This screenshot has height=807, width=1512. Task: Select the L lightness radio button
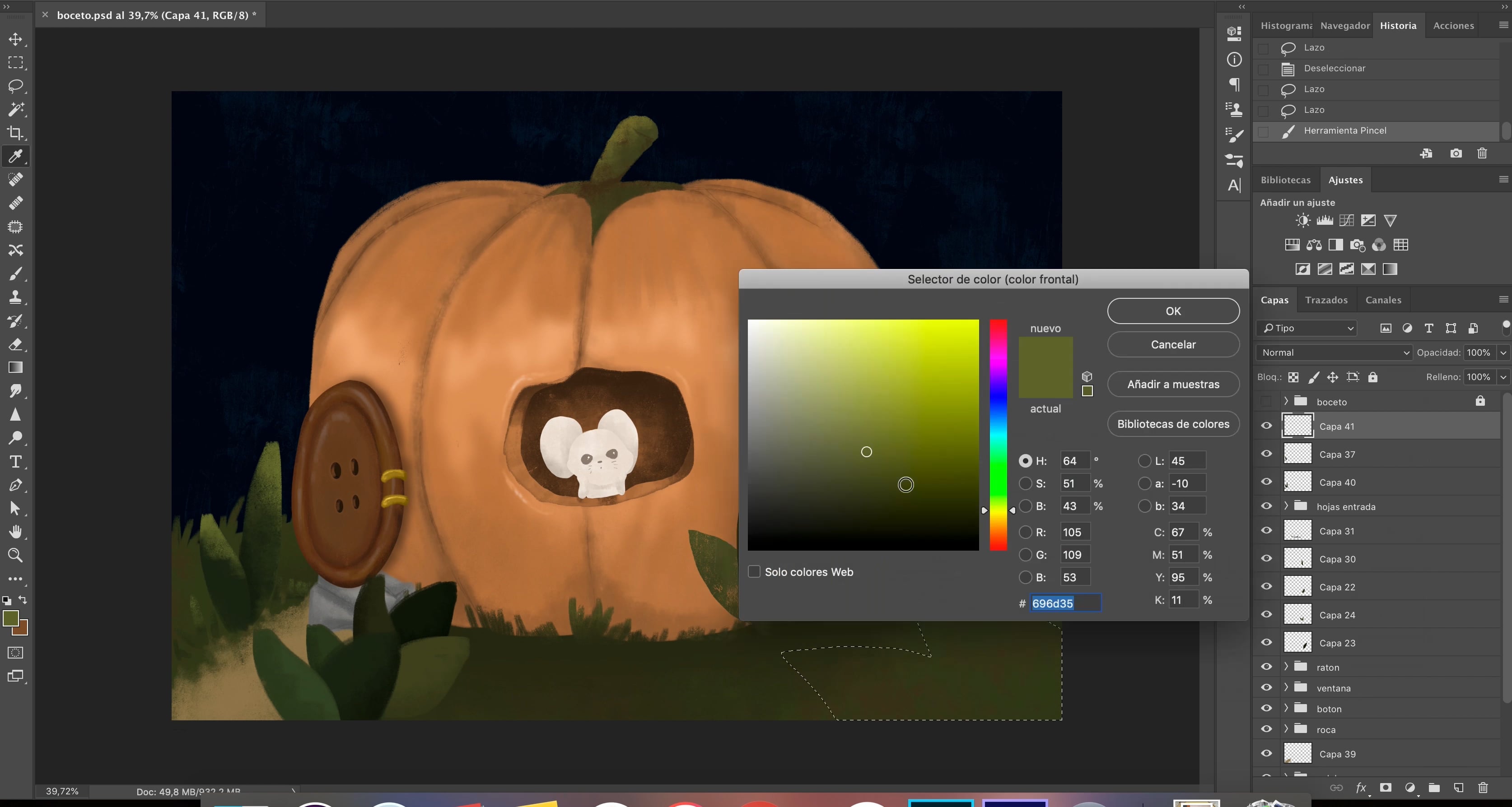pos(1144,461)
